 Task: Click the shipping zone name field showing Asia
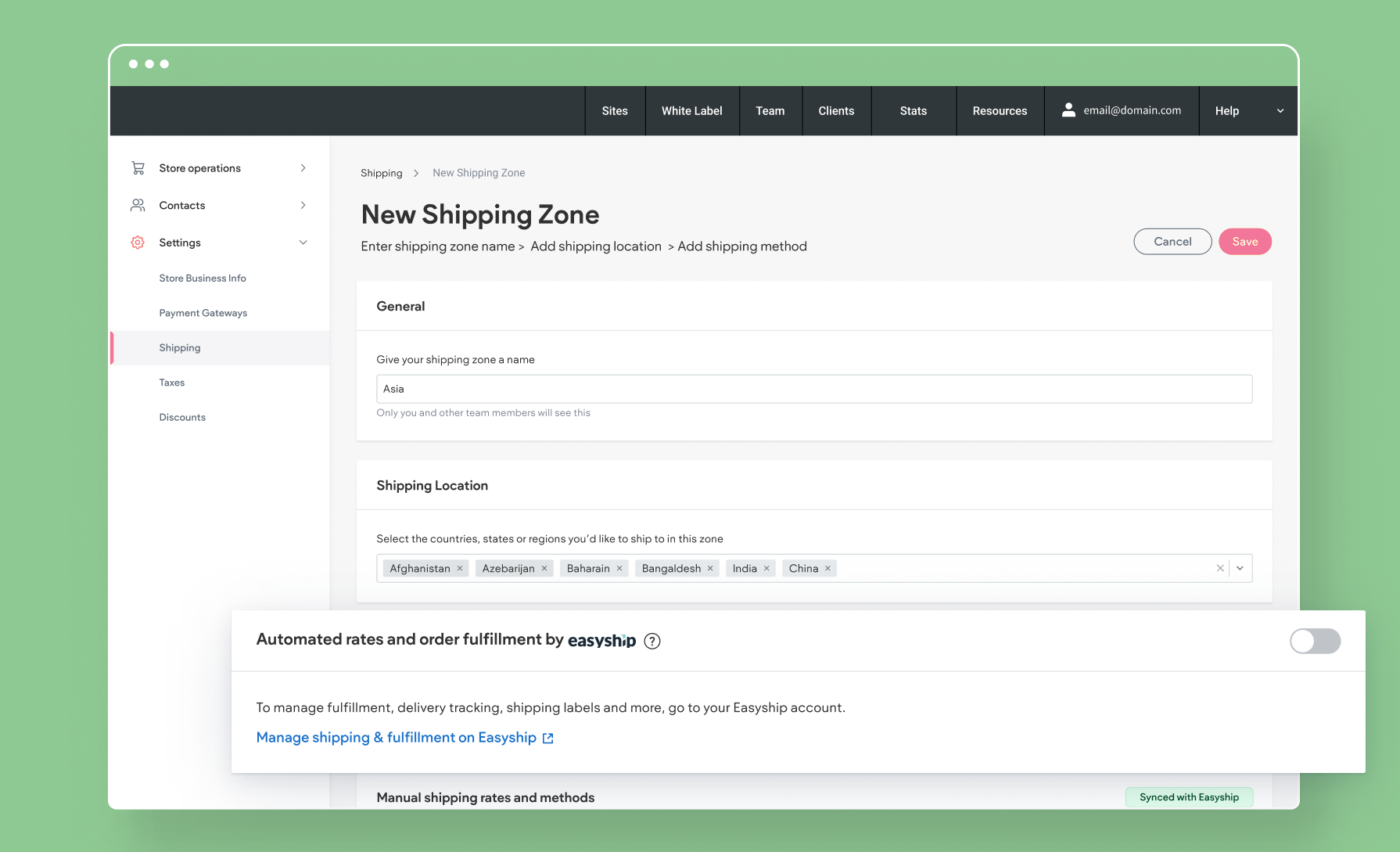coord(814,389)
